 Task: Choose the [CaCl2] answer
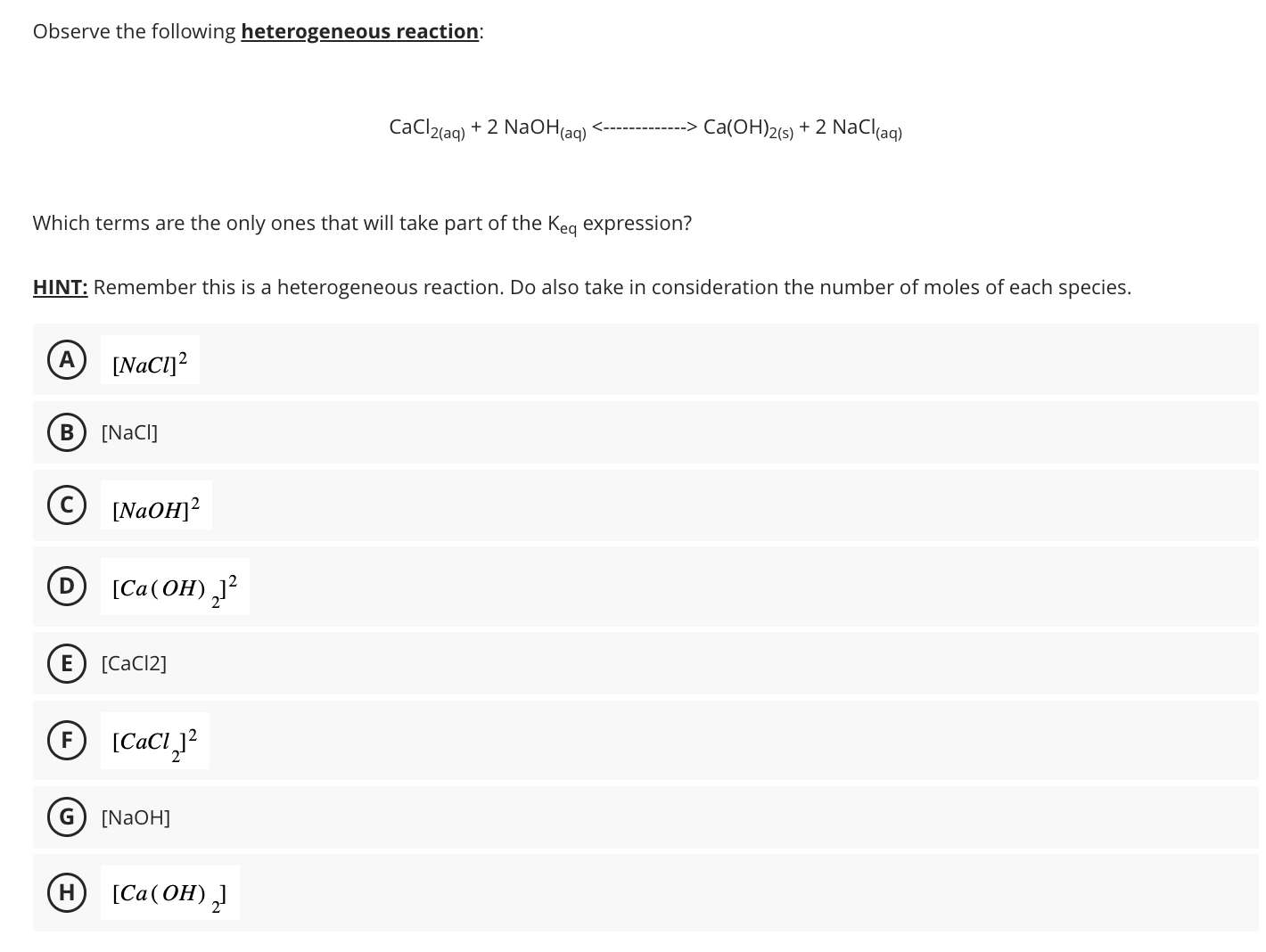(134, 663)
